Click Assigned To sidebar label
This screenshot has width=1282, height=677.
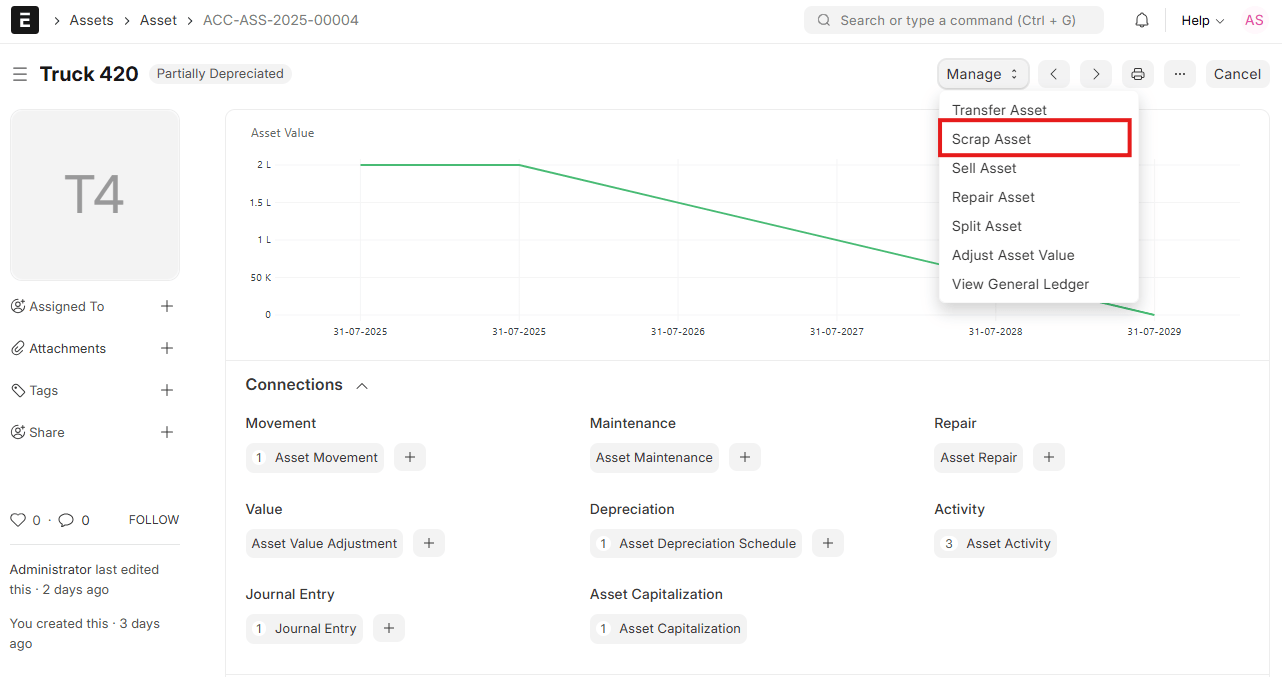click(x=66, y=306)
